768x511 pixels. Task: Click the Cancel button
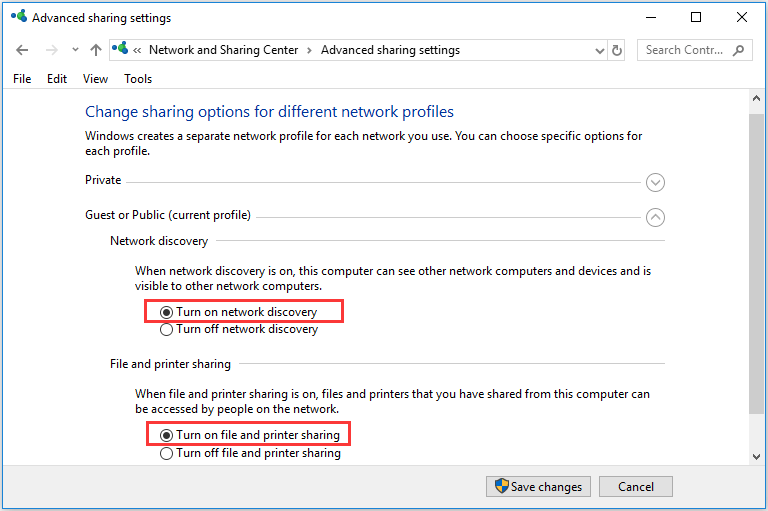tap(636, 487)
